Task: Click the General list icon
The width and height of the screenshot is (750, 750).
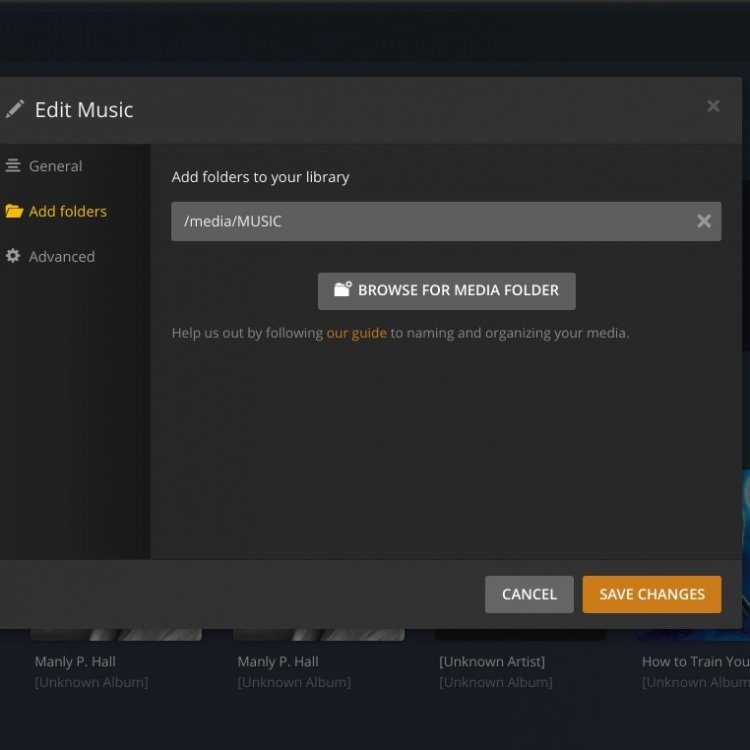Action: pyautogui.click(x=13, y=165)
